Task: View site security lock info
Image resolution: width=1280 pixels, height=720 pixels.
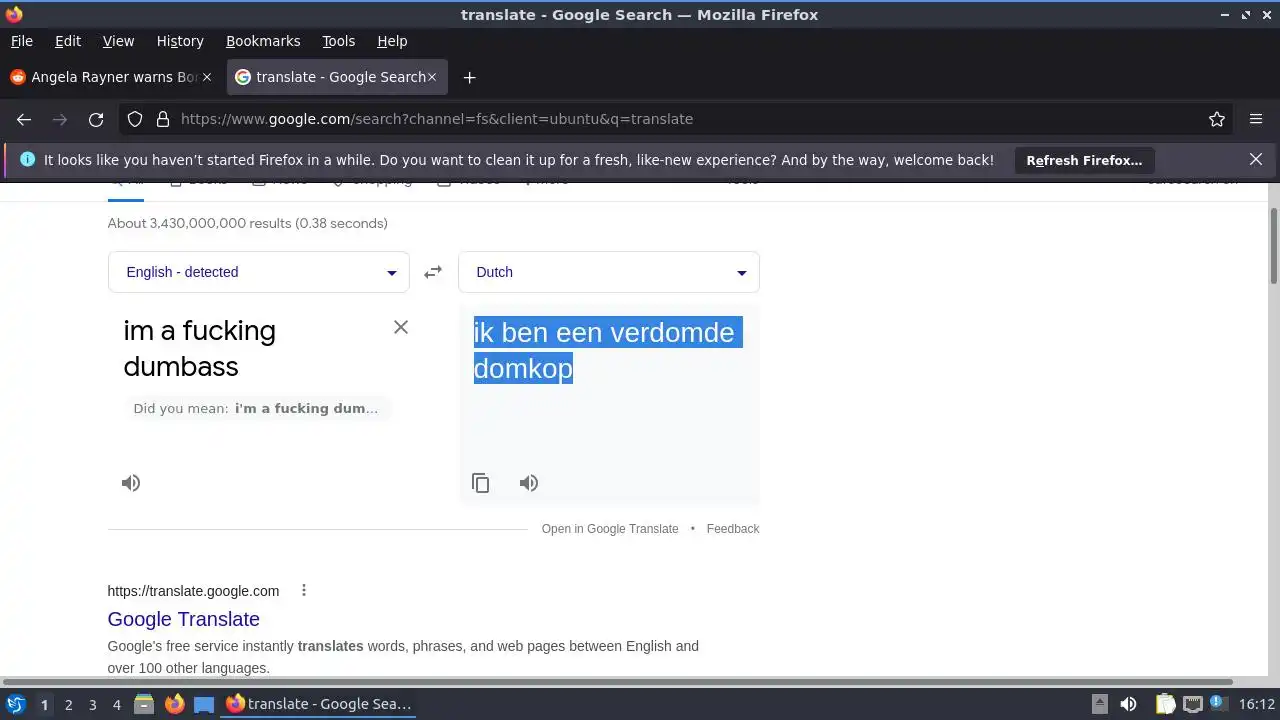Action: coord(163,119)
